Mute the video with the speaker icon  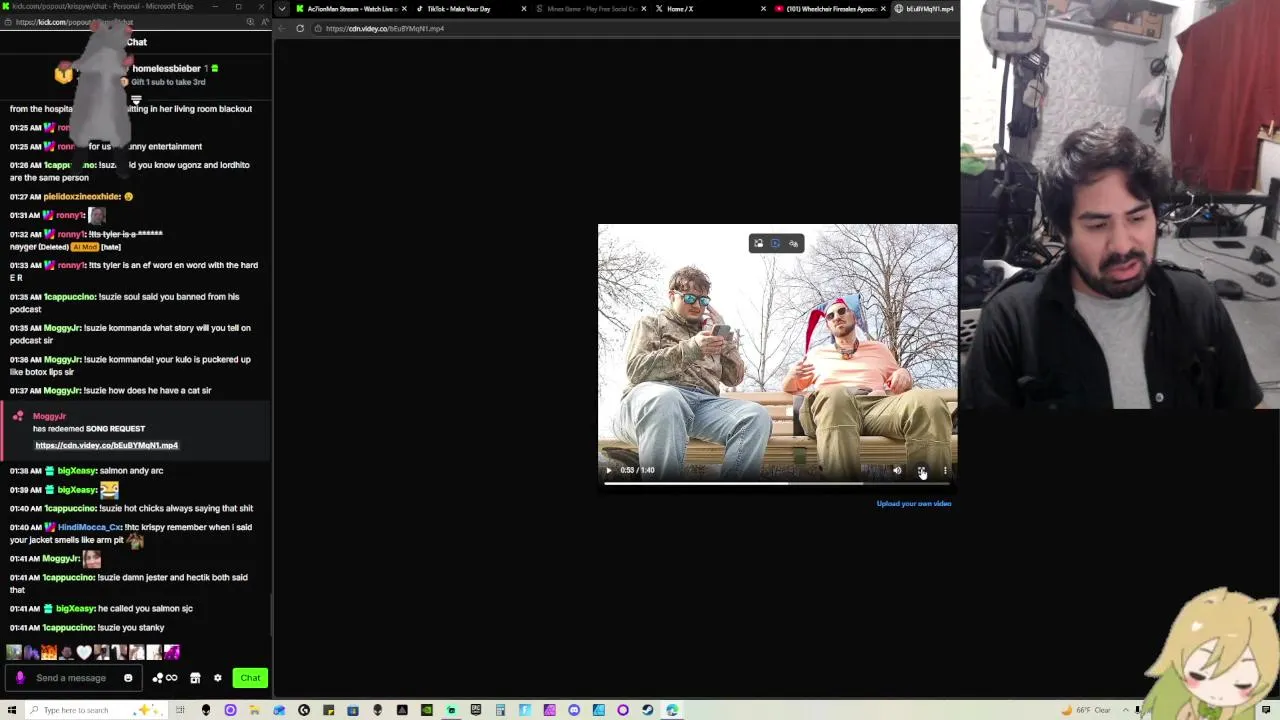897,470
